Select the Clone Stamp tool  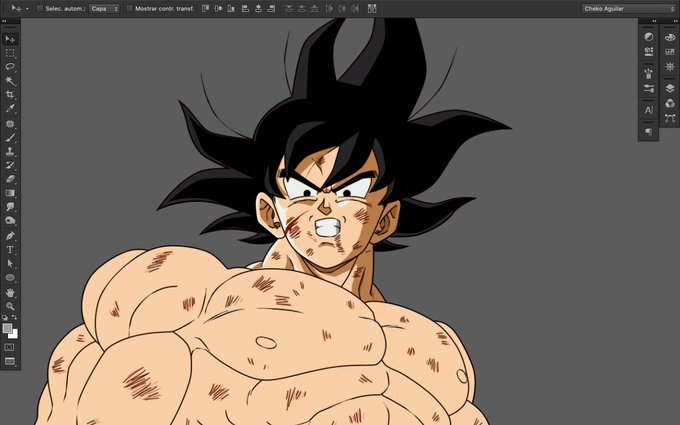10,151
